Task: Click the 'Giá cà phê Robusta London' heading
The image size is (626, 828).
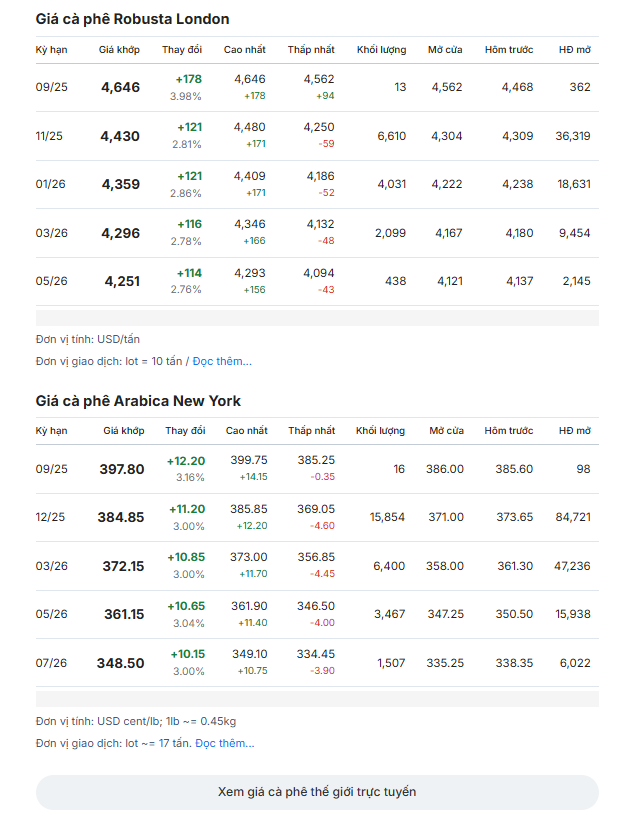Action: pyautogui.click(x=133, y=19)
